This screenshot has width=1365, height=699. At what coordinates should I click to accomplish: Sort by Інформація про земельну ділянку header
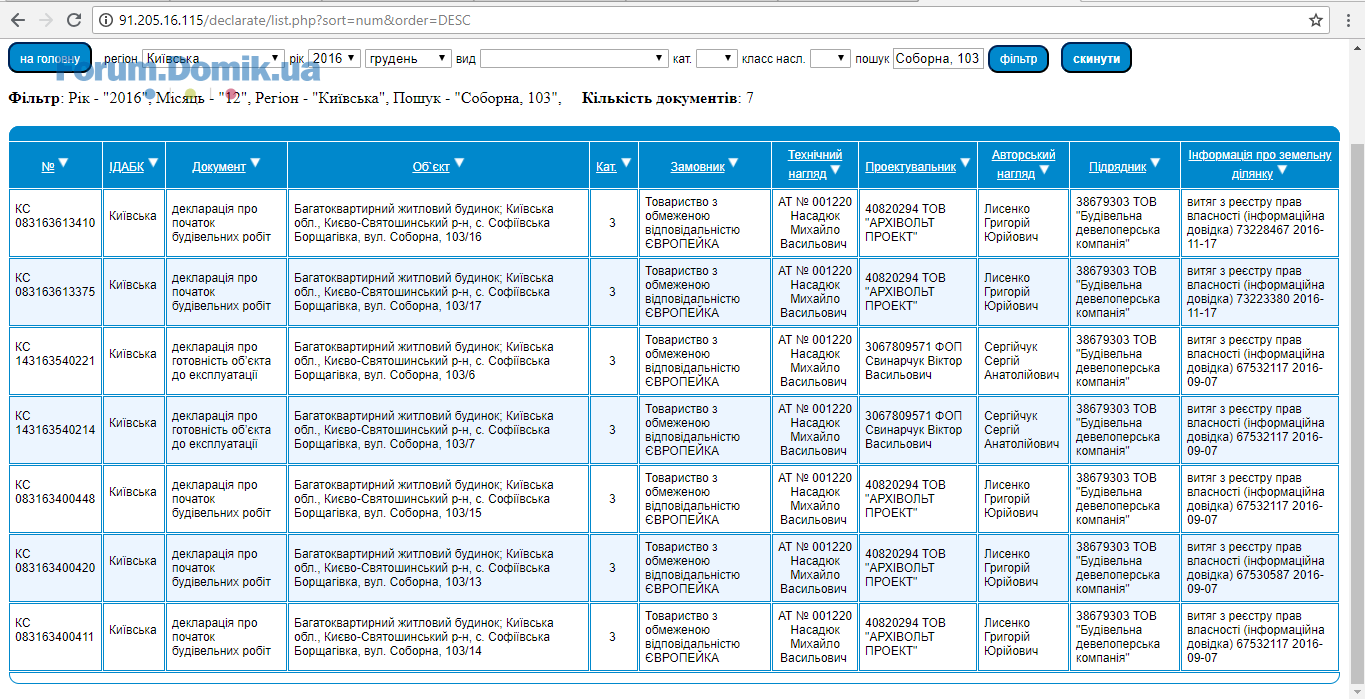pyautogui.click(x=1260, y=164)
